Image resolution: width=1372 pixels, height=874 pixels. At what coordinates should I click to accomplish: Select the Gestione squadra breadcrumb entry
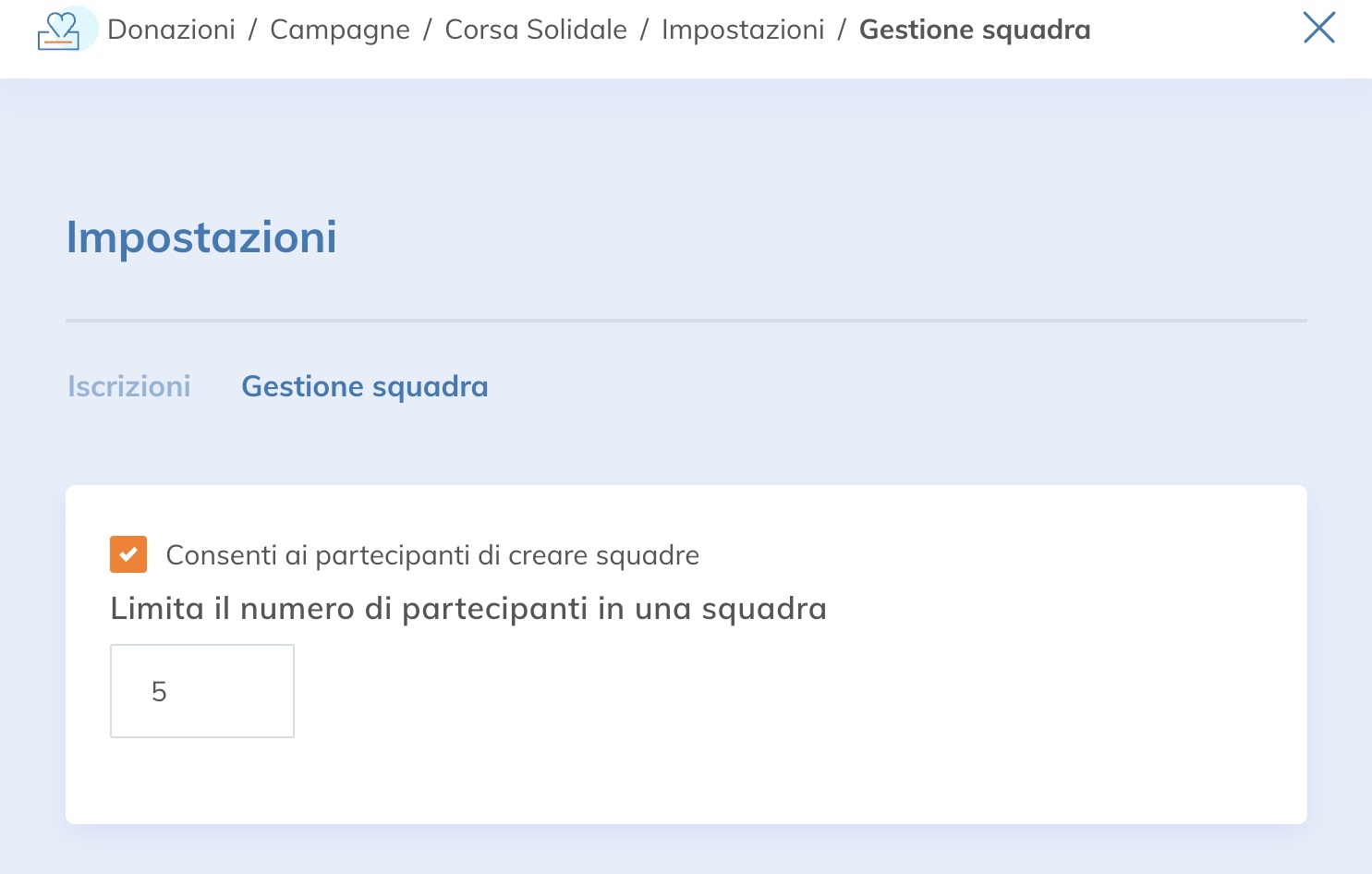point(974,29)
